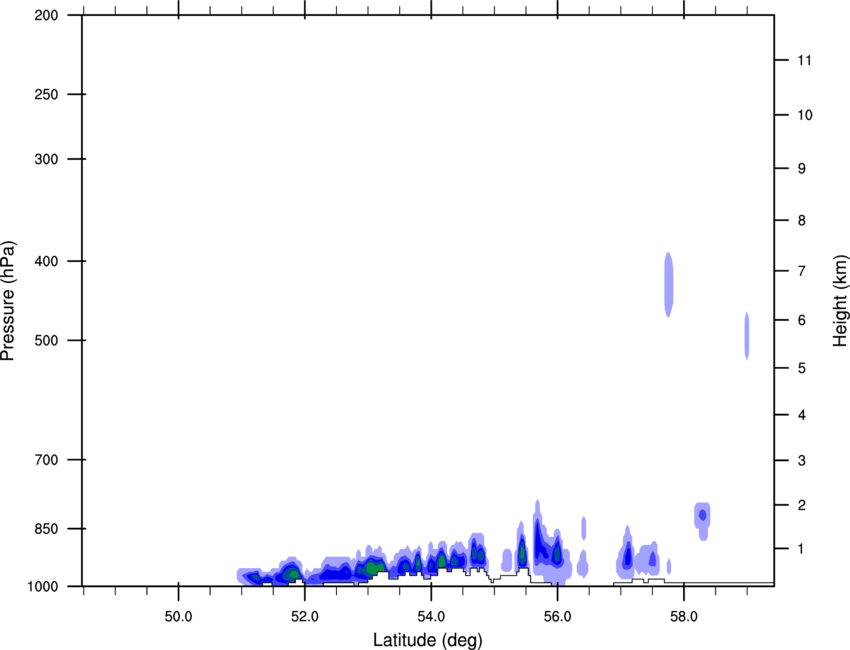Image resolution: width=850 pixels, height=650 pixels.
Task: Select the 250 pressure tick label
Action: coord(46,94)
